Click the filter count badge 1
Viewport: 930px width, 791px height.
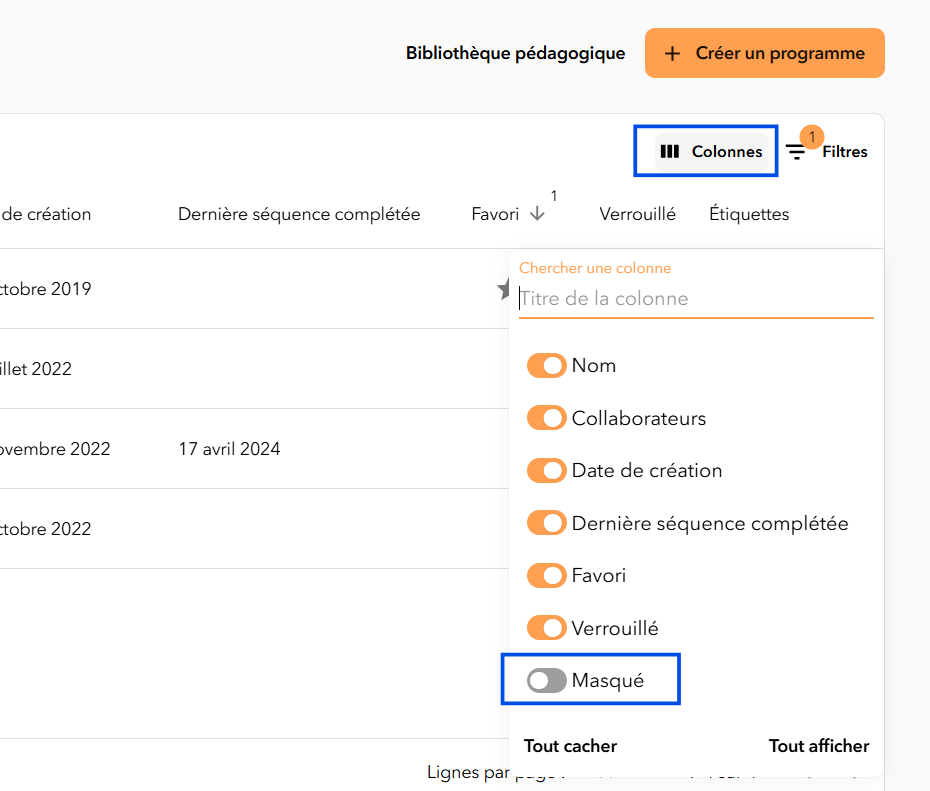click(811, 137)
